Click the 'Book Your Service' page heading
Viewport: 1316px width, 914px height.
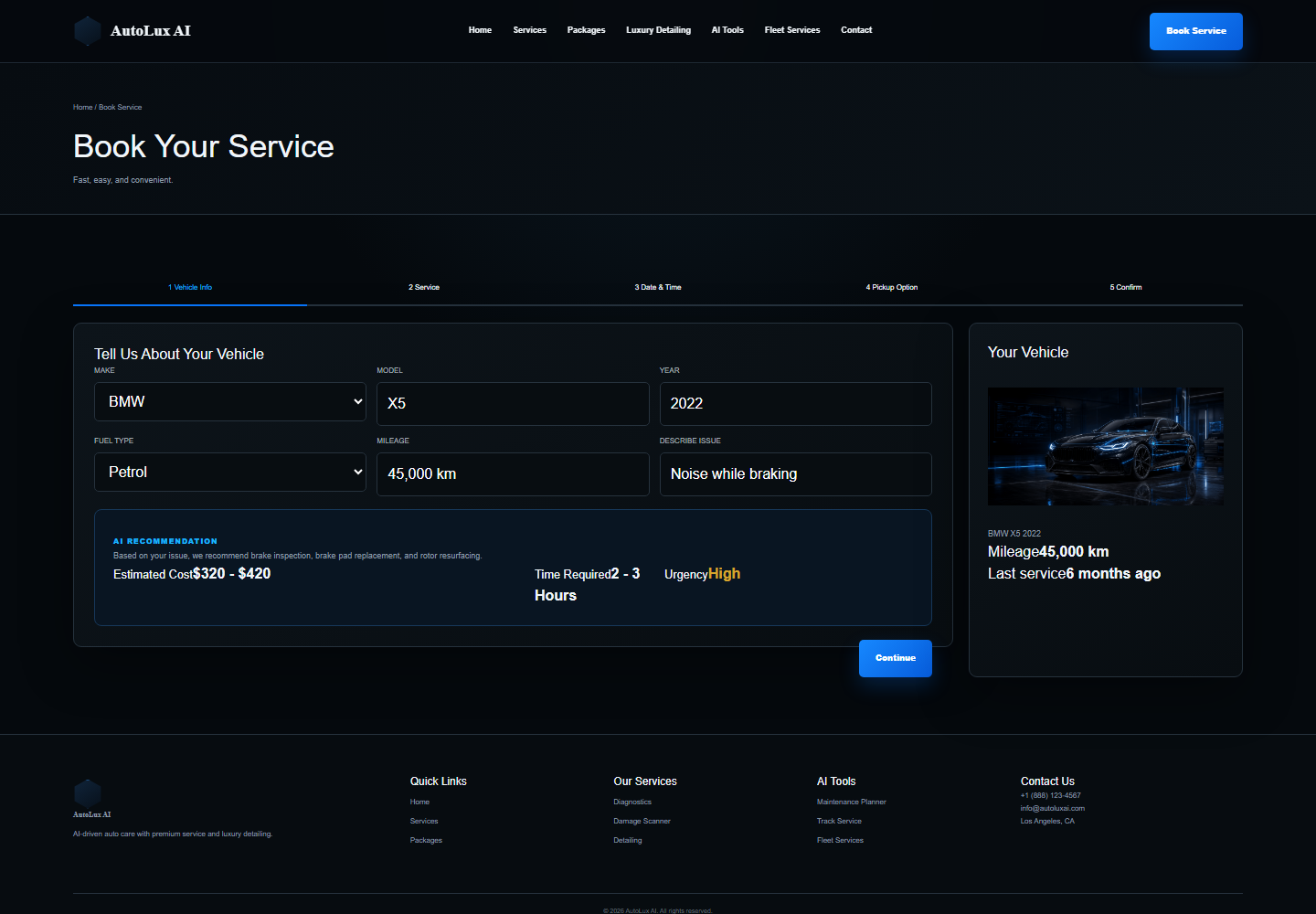204,146
